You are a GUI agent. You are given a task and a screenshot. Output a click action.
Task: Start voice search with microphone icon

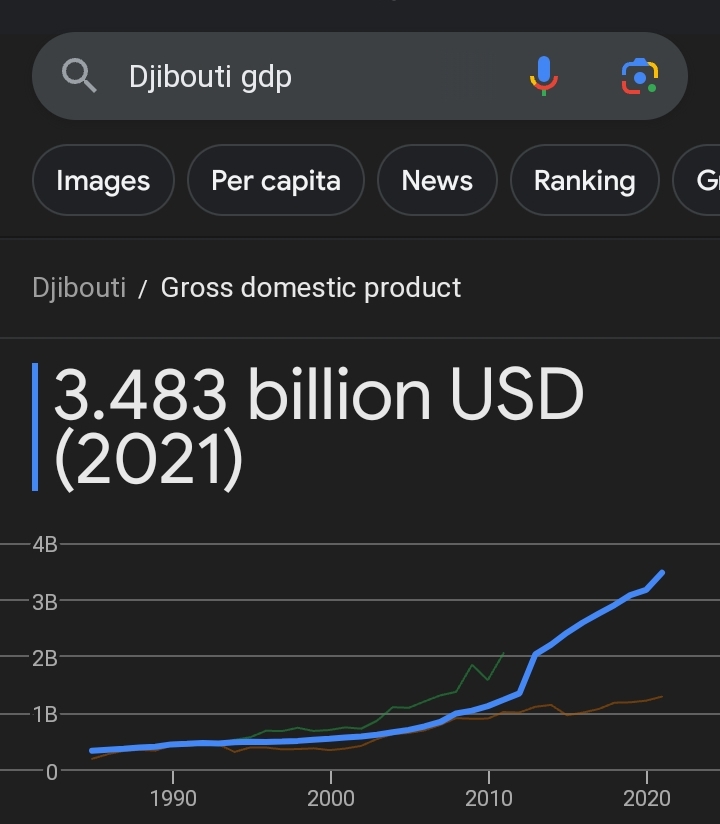click(544, 76)
